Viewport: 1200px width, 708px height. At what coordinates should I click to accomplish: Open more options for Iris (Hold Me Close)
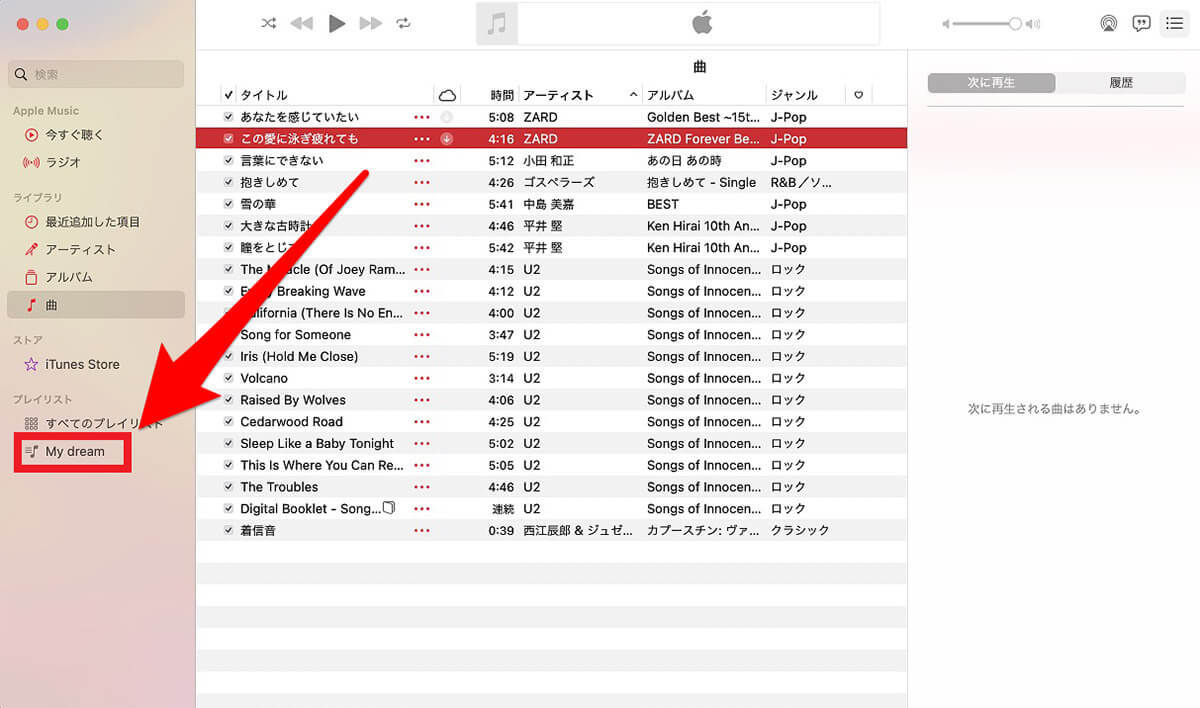pyautogui.click(x=422, y=356)
